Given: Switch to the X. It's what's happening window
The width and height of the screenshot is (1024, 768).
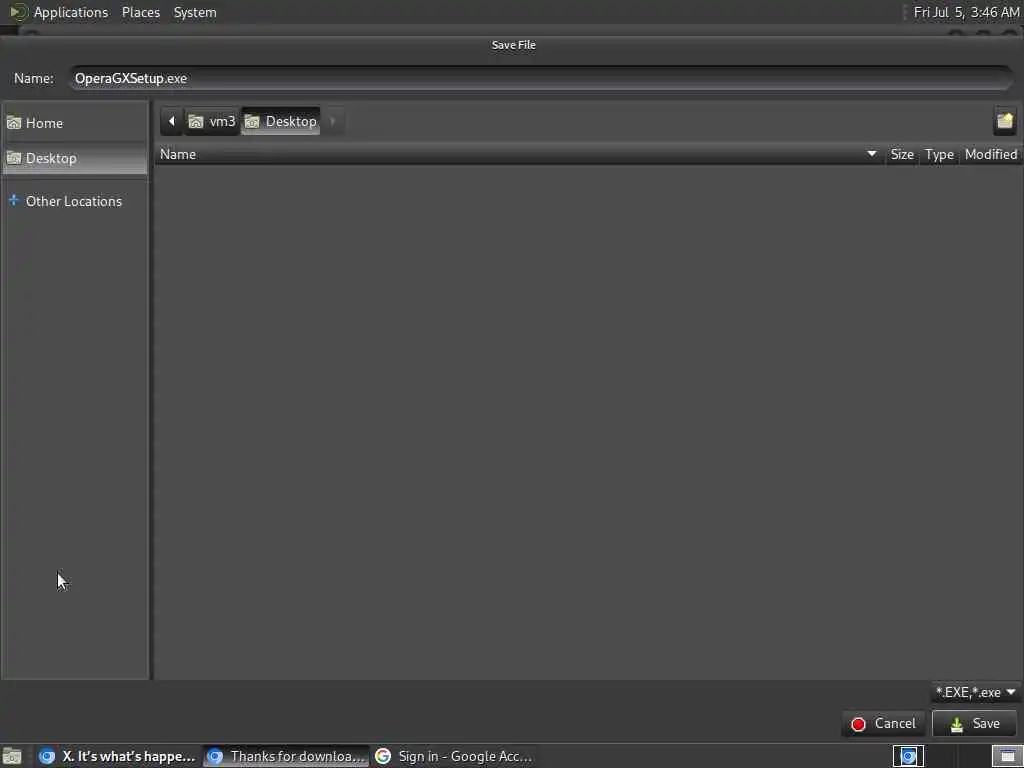Looking at the screenshot, I should click(117, 756).
